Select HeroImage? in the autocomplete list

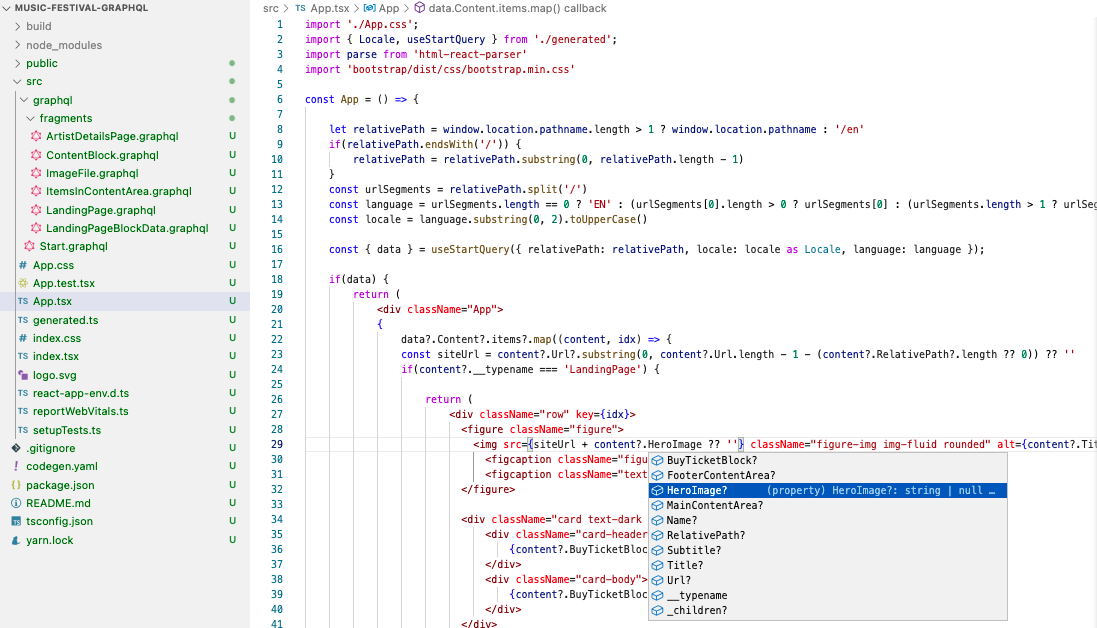(697, 490)
